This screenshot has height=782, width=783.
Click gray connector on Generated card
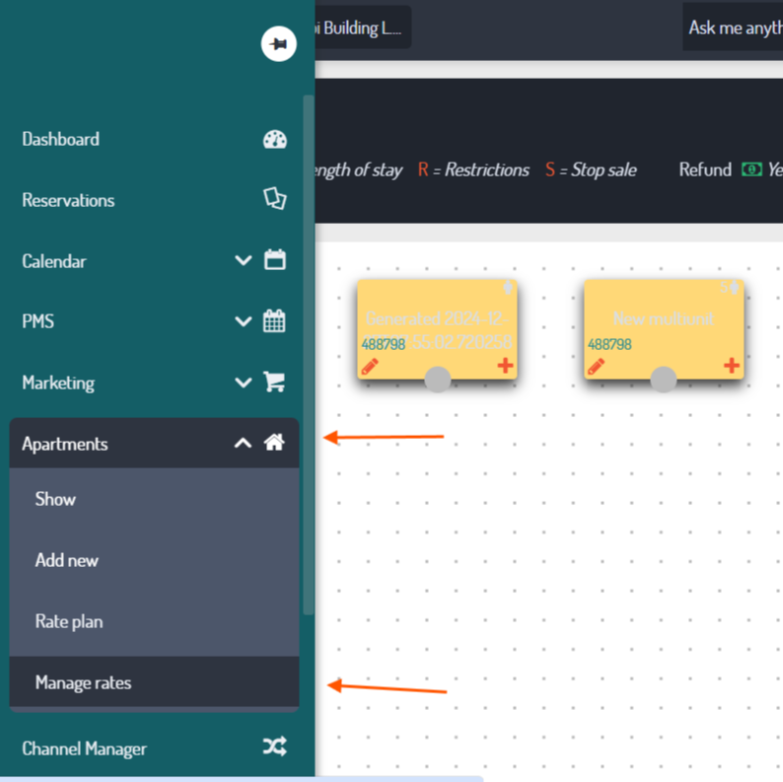click(x=438, y=380)
